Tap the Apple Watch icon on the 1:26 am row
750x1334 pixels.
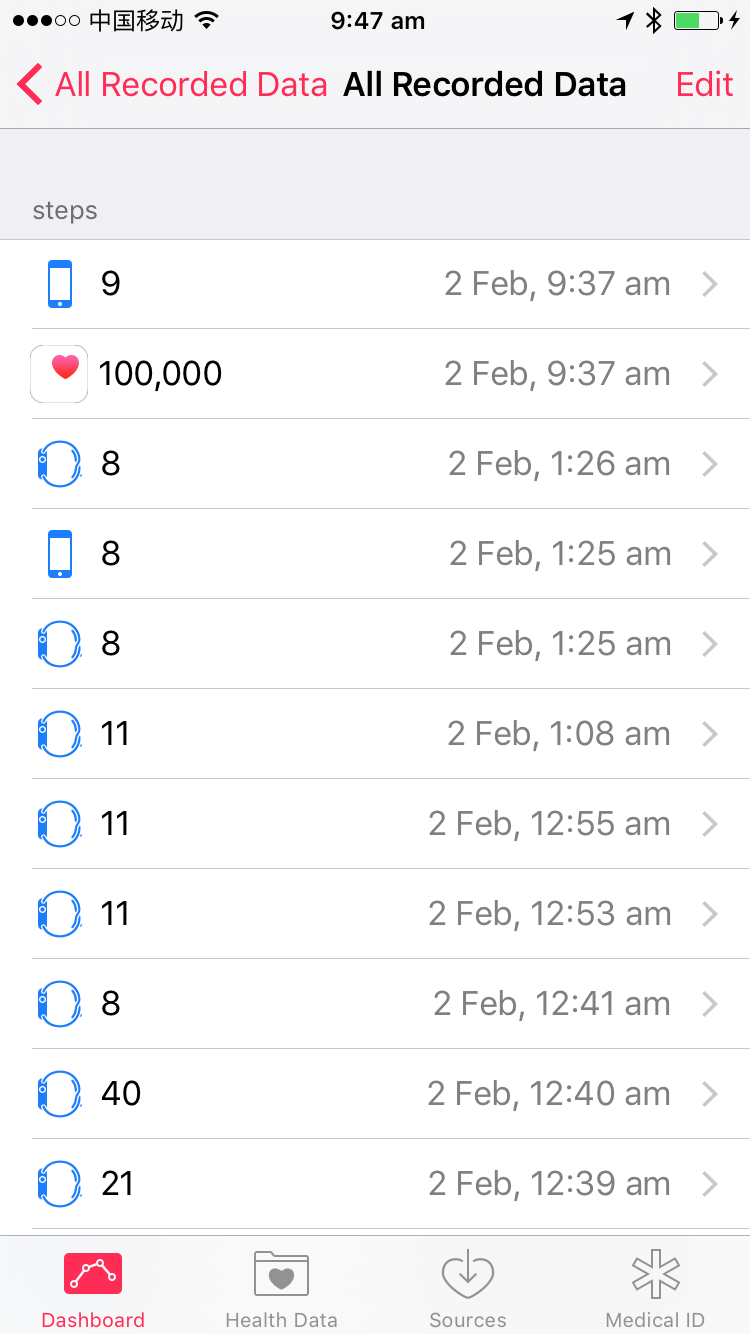(59, 464)
